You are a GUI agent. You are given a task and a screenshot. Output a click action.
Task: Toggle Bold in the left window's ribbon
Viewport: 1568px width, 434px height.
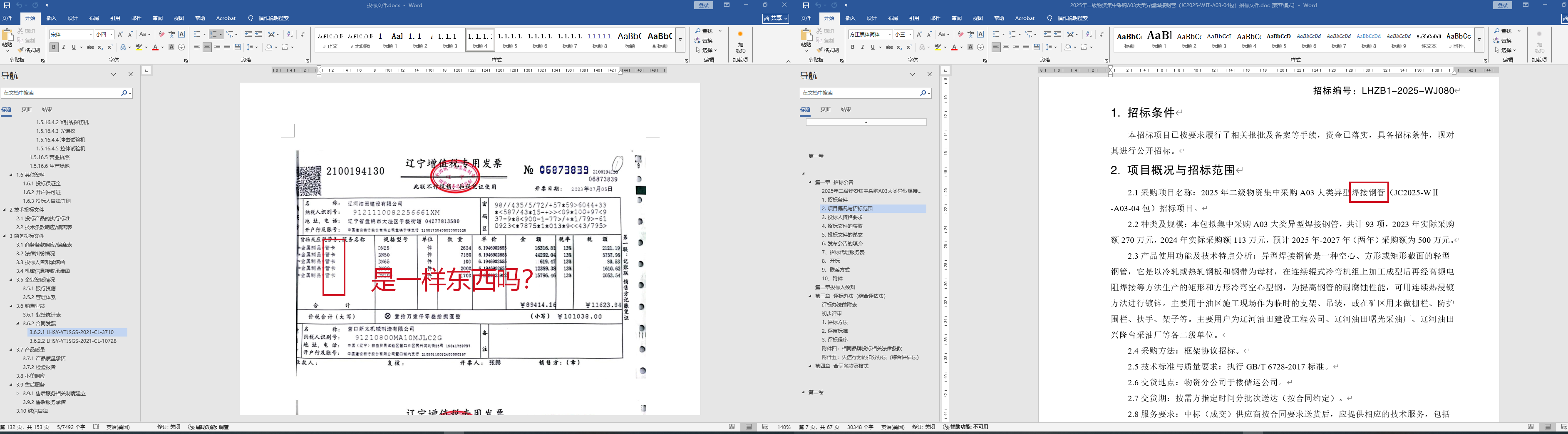click(54, 47)
